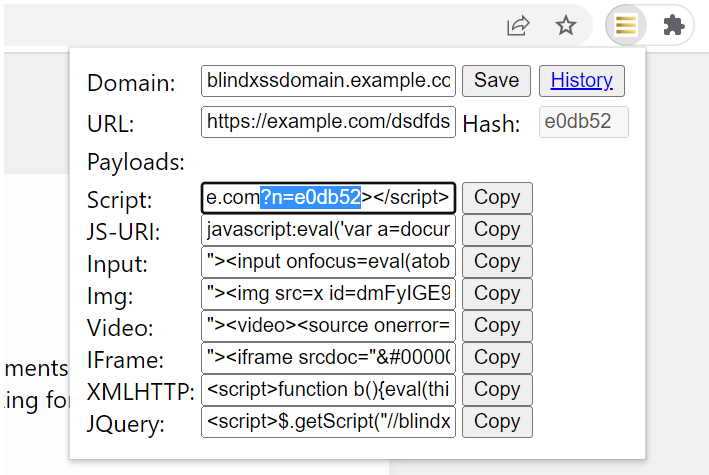Screen dimensions: 709x475
Task: Click the Domain: label
Action: (131, 83)
